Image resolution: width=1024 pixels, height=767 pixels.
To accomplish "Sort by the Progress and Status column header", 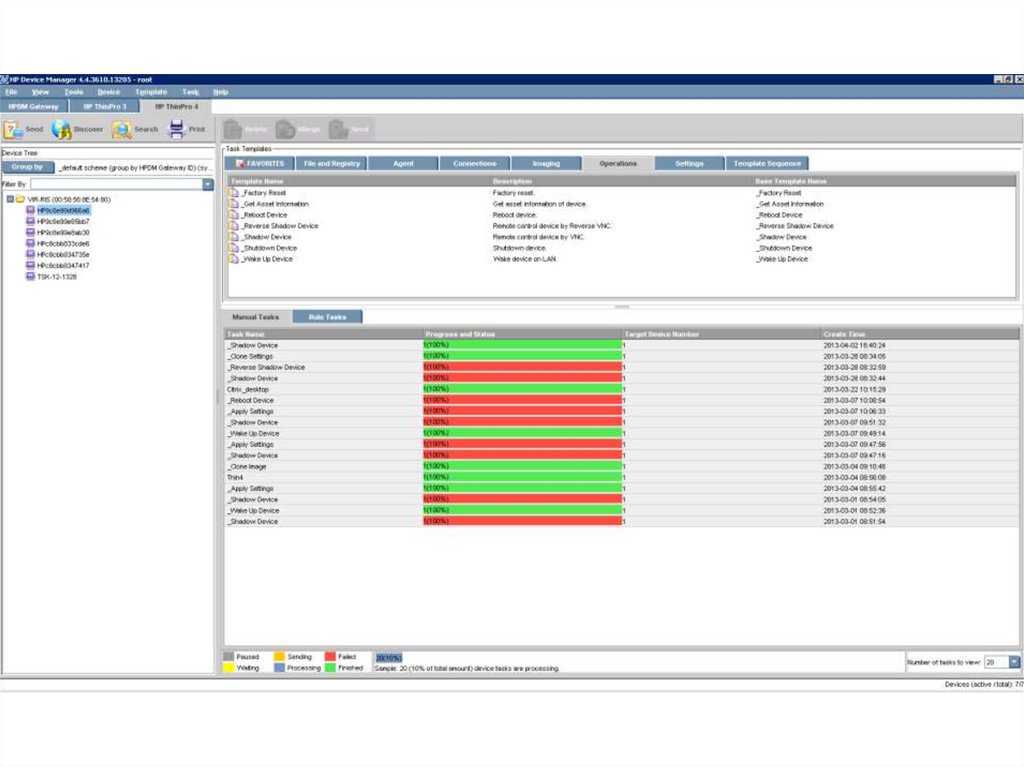I will pyautogui.click(x=522, y=334).
